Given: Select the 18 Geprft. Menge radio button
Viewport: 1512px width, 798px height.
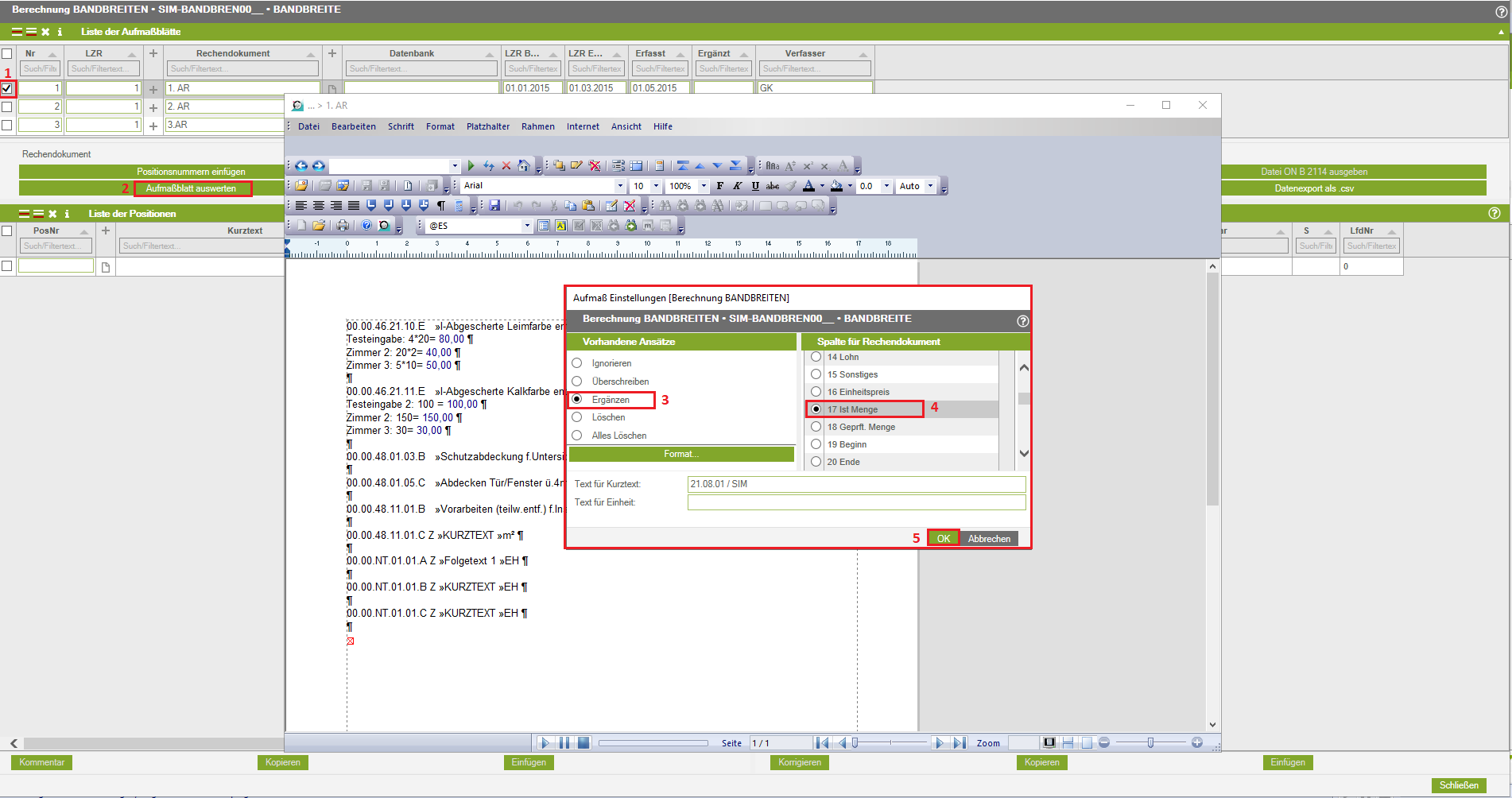Looking at the screenshot, I should [816, 427].
